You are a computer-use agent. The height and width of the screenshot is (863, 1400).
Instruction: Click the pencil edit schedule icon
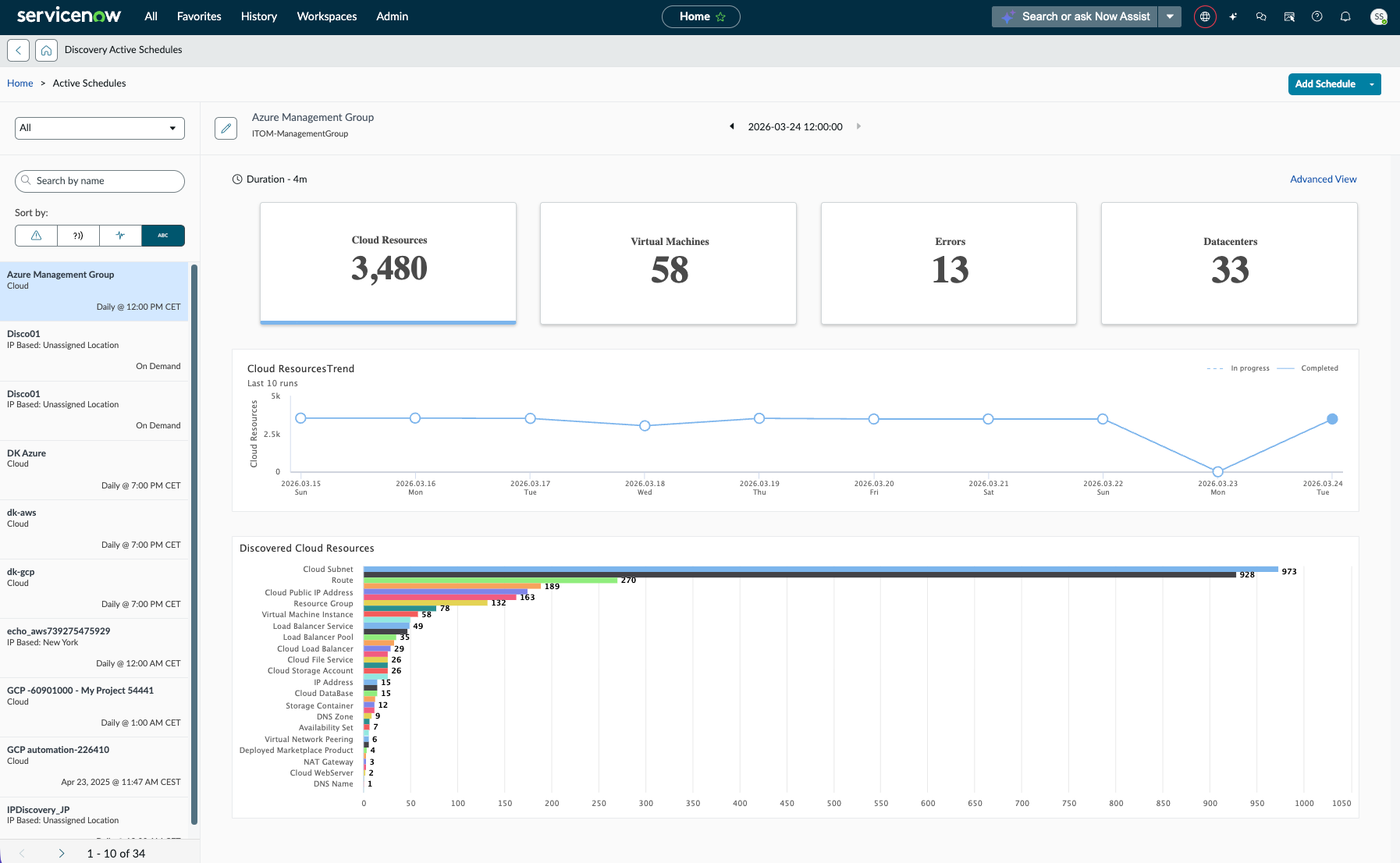coord(226,128)
